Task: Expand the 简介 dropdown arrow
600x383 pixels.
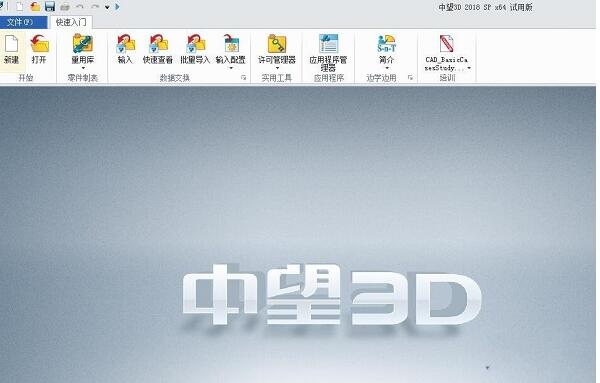Action: (x=386, y=68)
